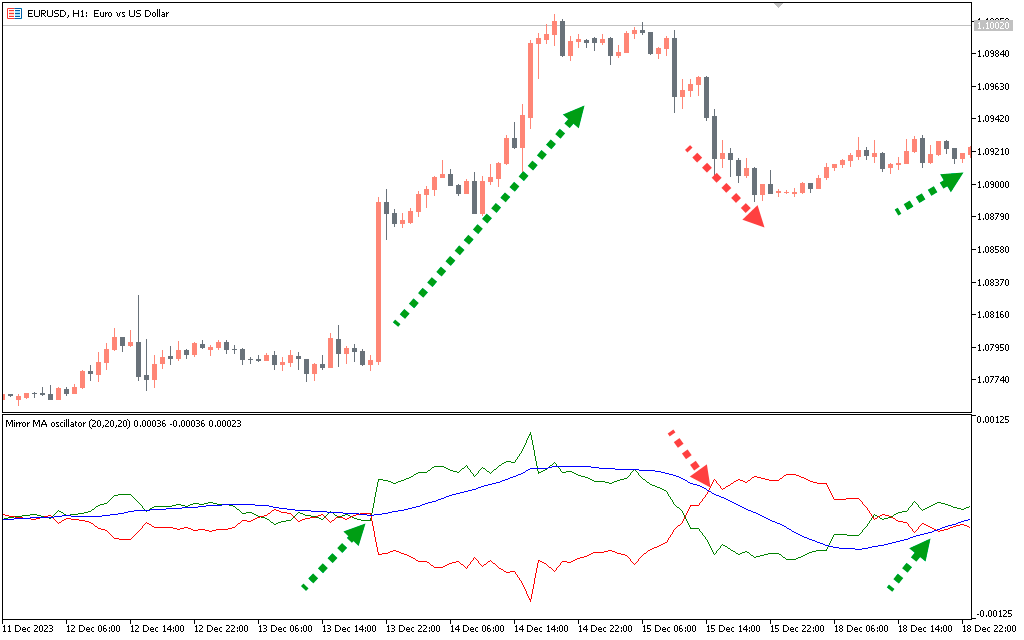
Task: Click the '18 Dec 14:00' time label
Action: 925,628
